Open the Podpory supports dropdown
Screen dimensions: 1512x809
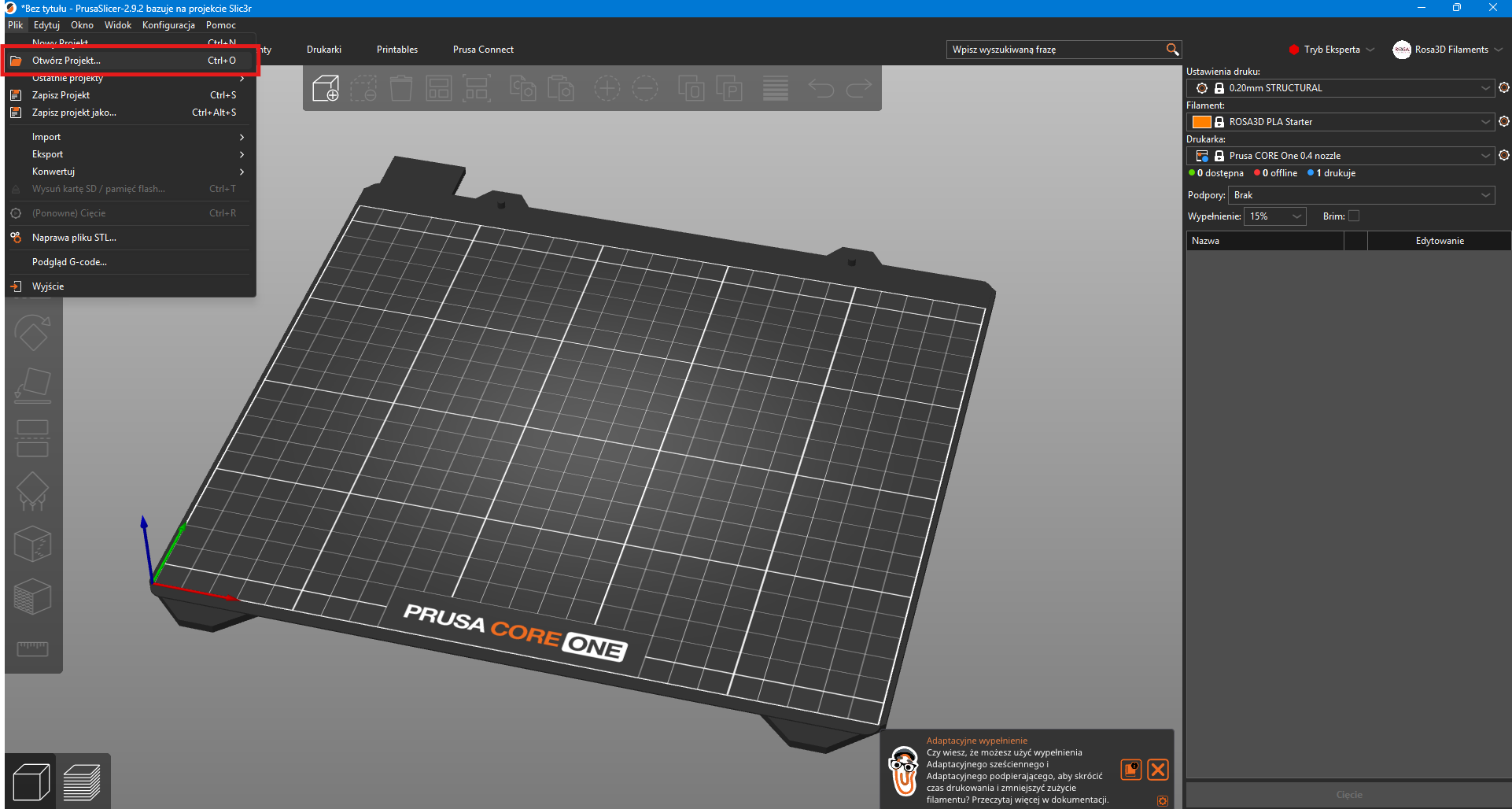[x=1361, y=195]
